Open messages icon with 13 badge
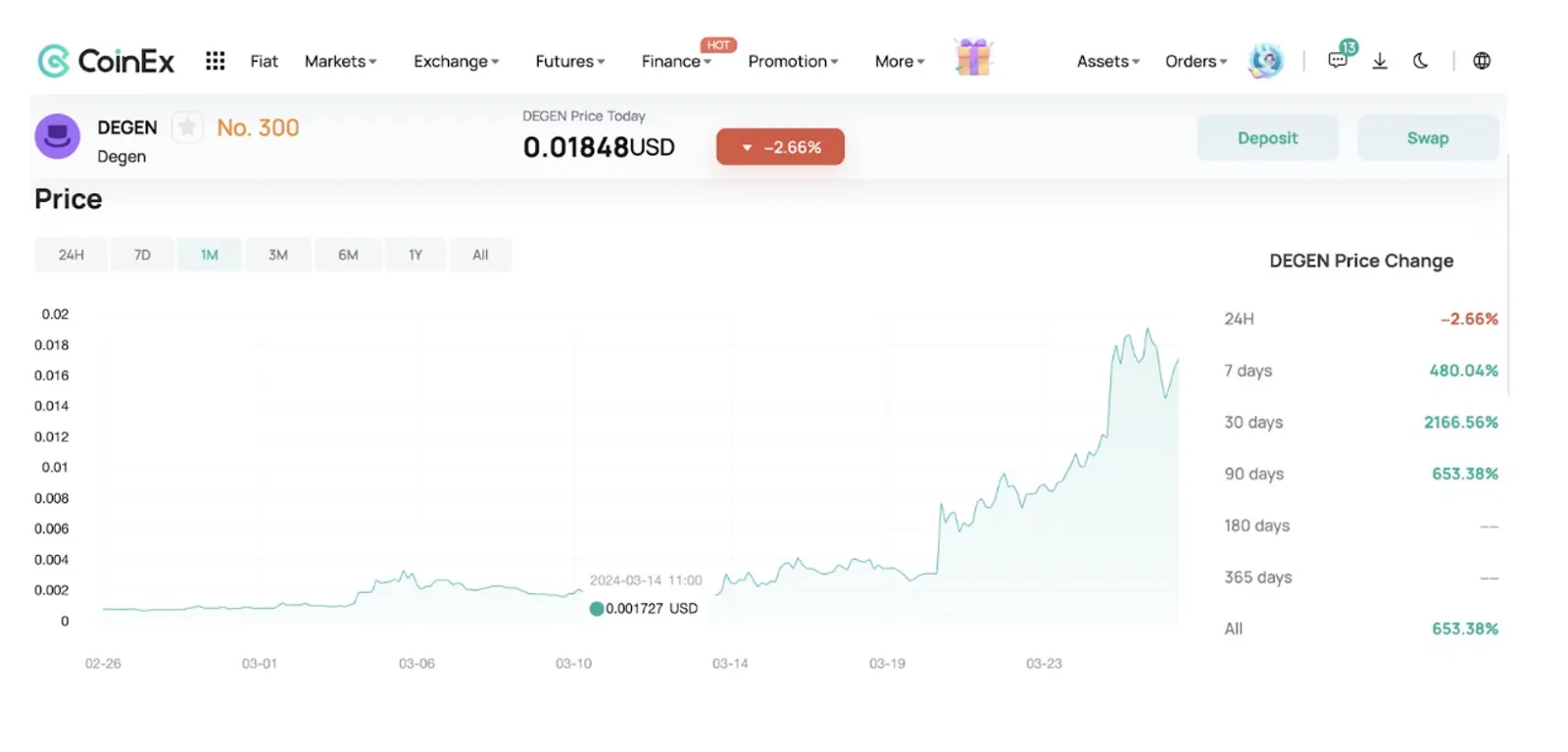1568x752 pixels. [x=1340, y=58]
